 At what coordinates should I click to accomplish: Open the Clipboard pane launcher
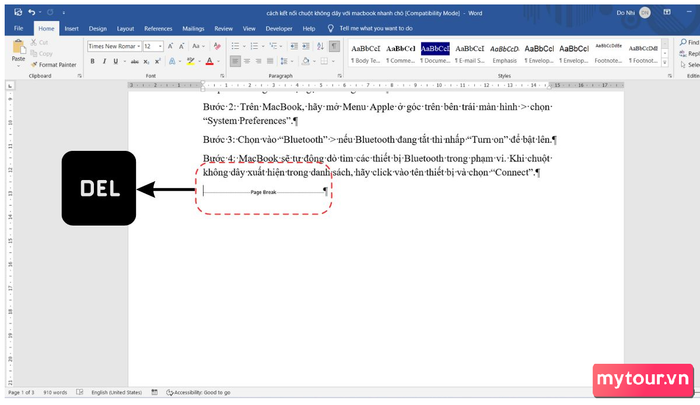click(x=79, y=76)
